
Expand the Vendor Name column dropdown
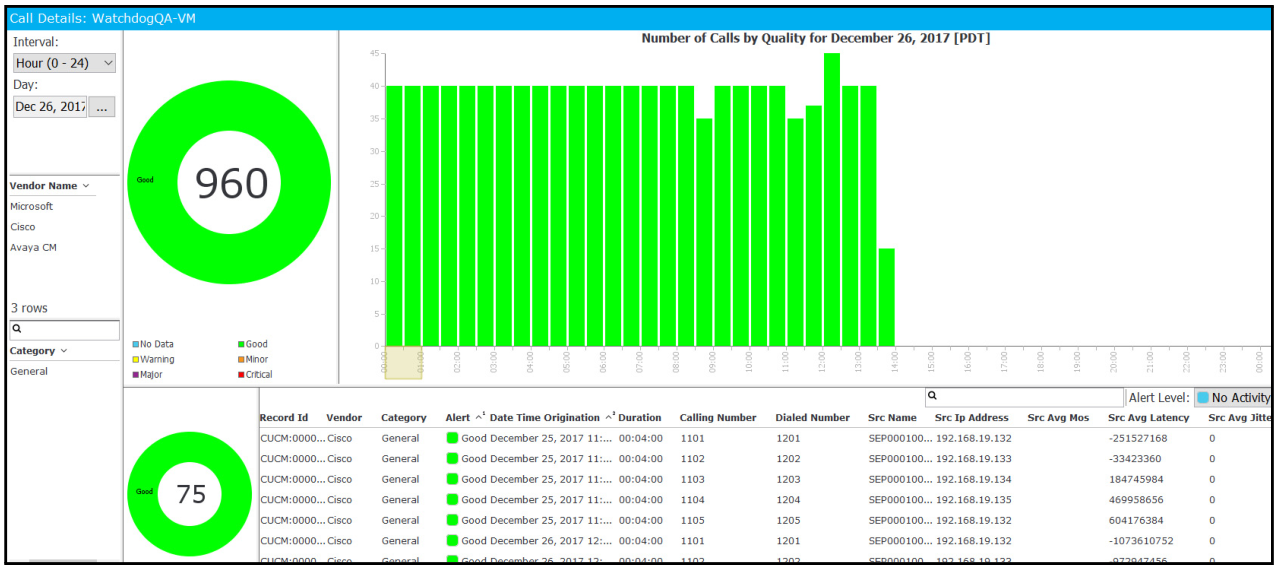pyautogui.click(x=86, y=186)
